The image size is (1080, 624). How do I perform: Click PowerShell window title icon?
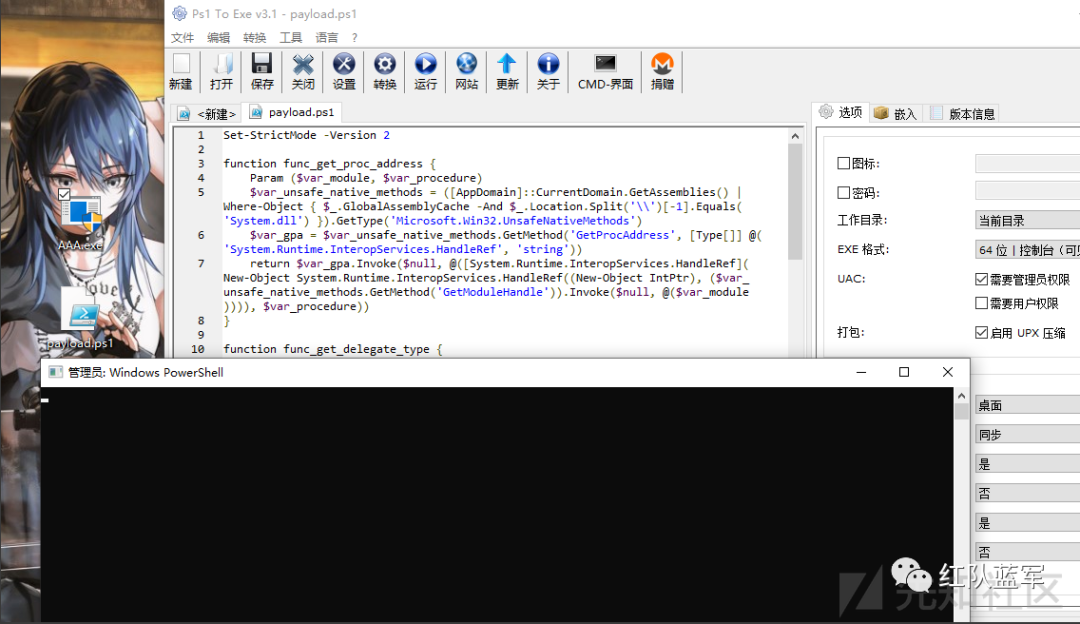55,373
